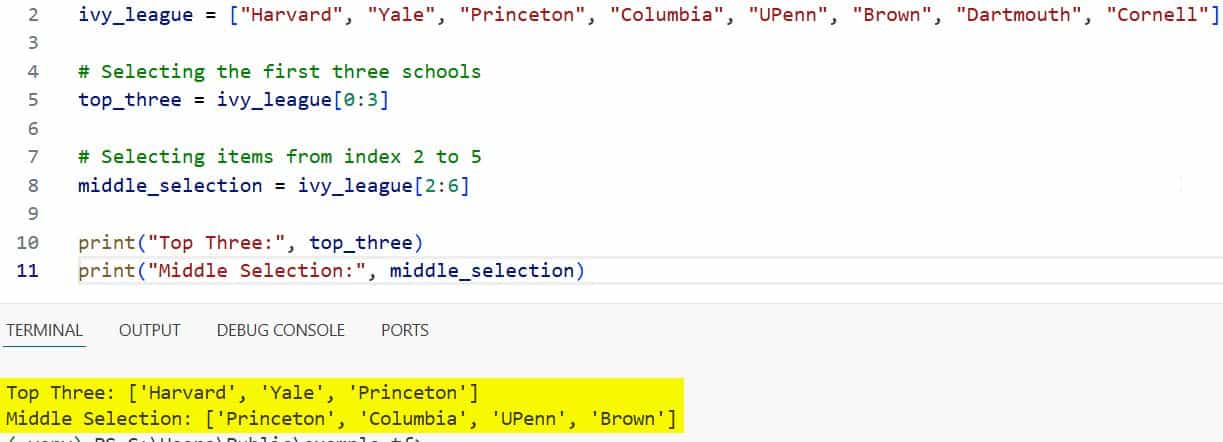Click line number 5 in the gutter
The height and width of the screenshot is (442, 1223).
[x=33, y=100]
